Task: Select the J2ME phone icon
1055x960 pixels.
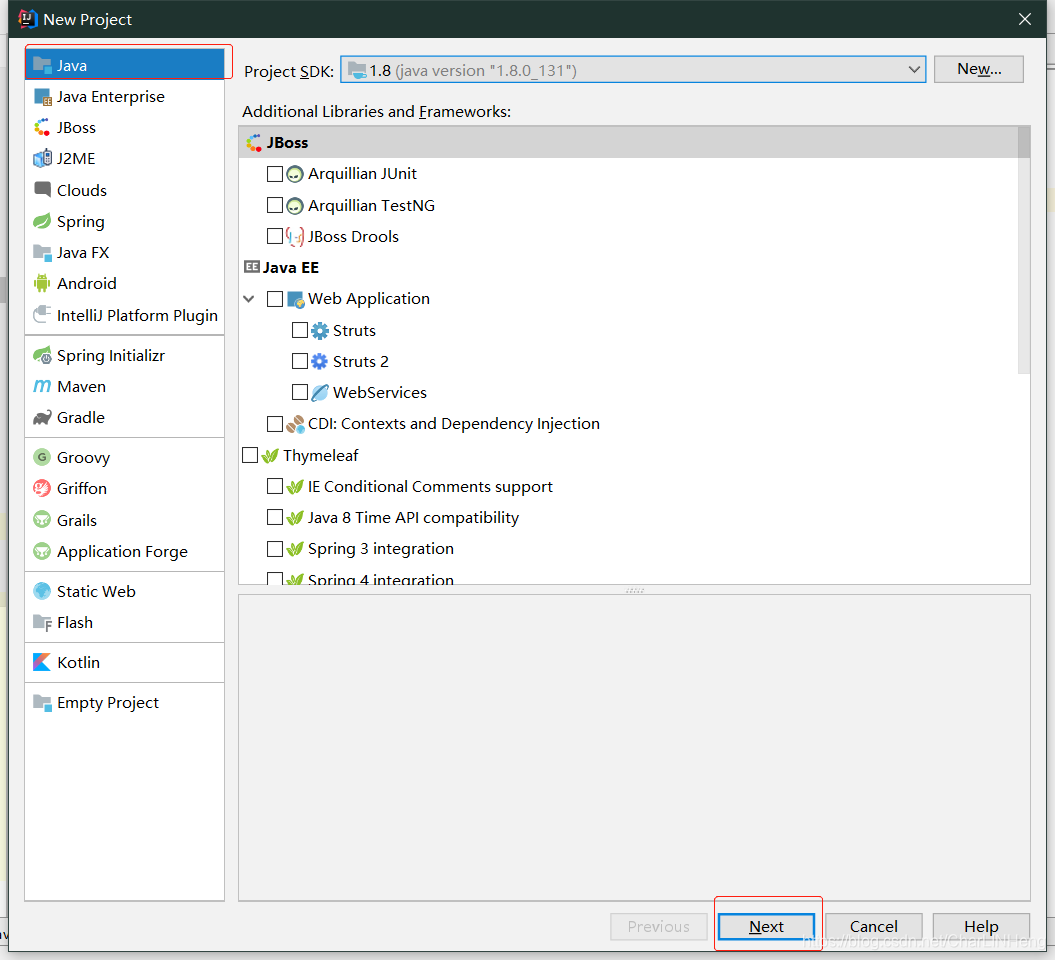Action: pos(42,159)
